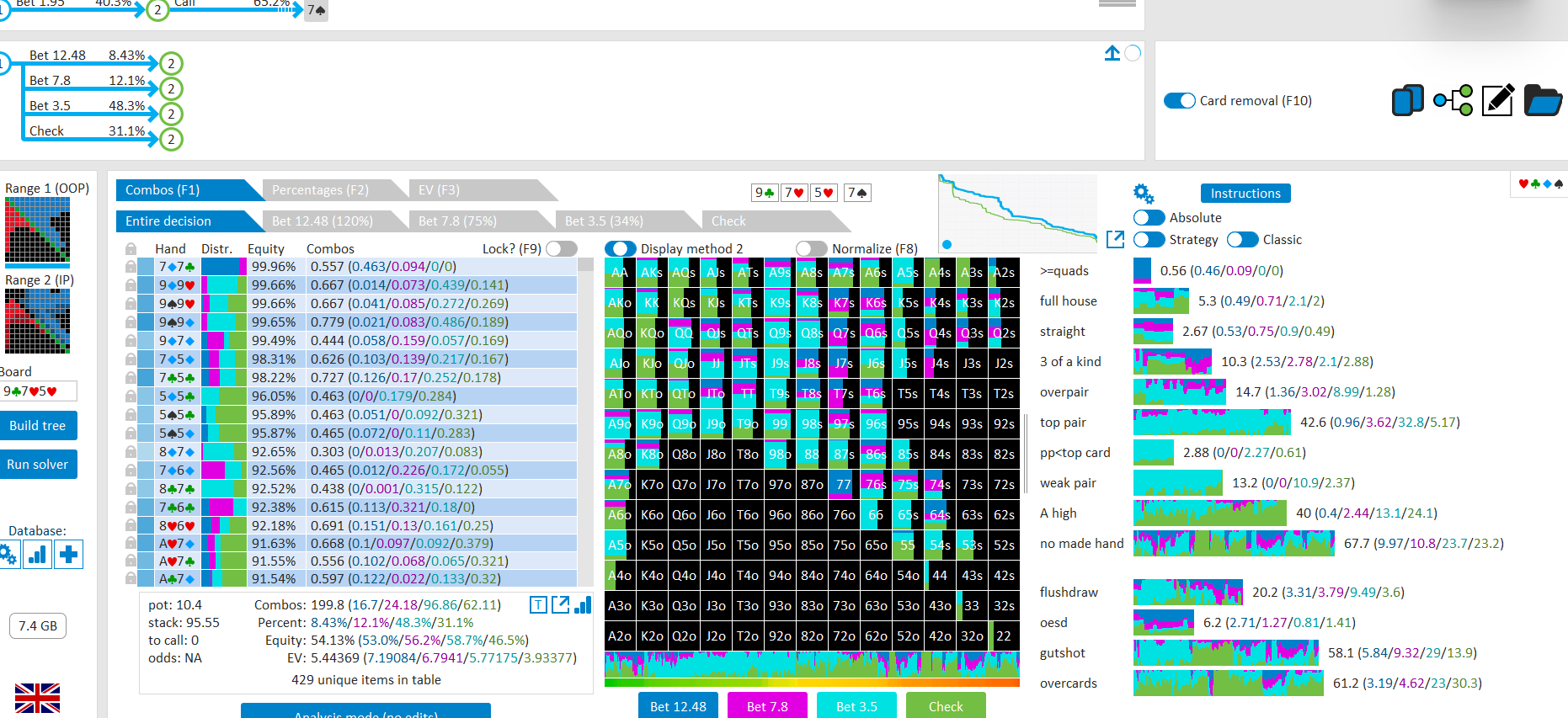Open the database bar chart icon
The width and height of the screenshot is (1568, 718).
click(38, 555)
